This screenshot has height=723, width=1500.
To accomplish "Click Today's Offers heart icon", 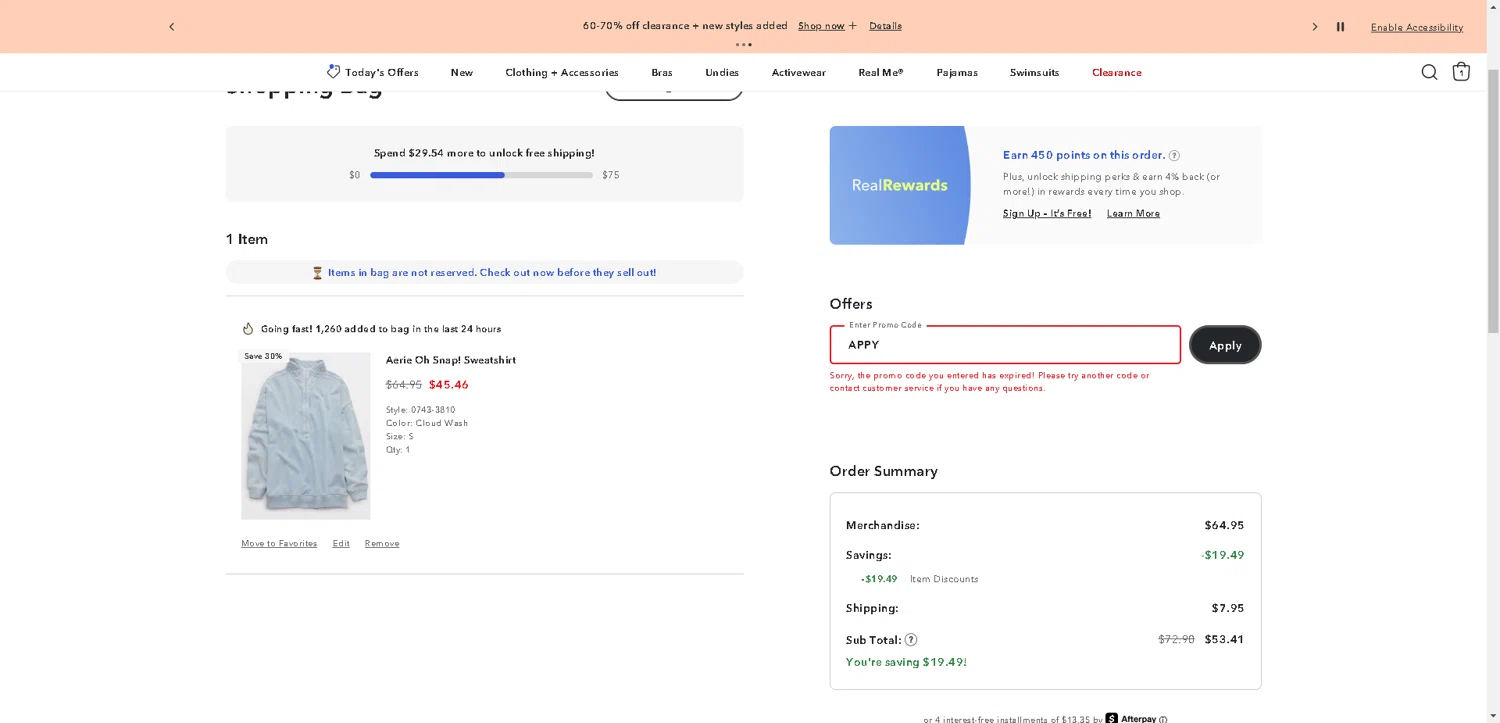I will (333, 71).
